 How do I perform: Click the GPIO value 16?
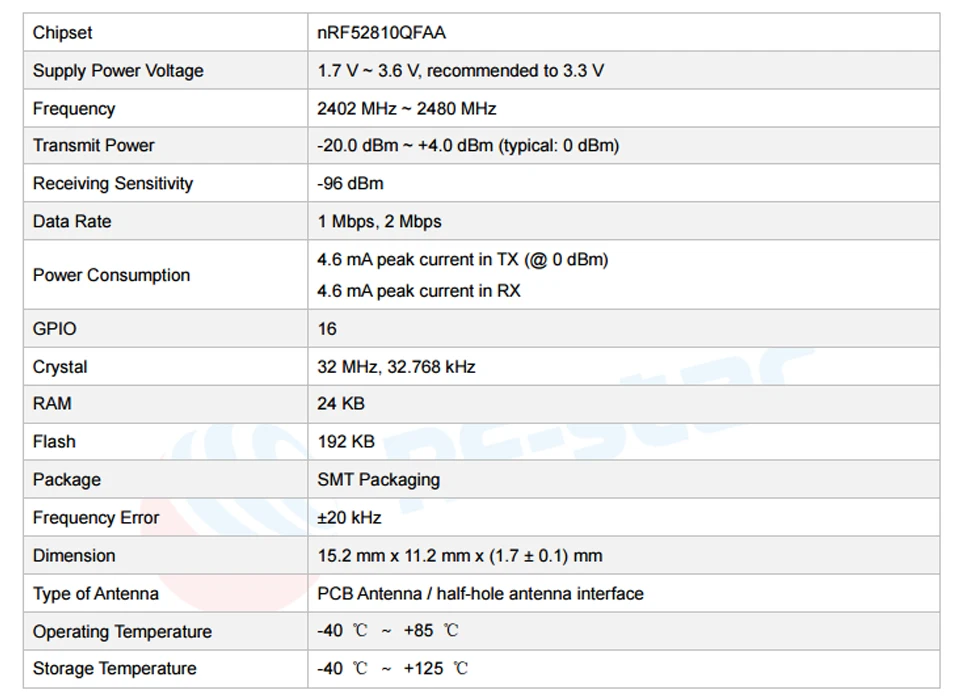tap(327, 329)
